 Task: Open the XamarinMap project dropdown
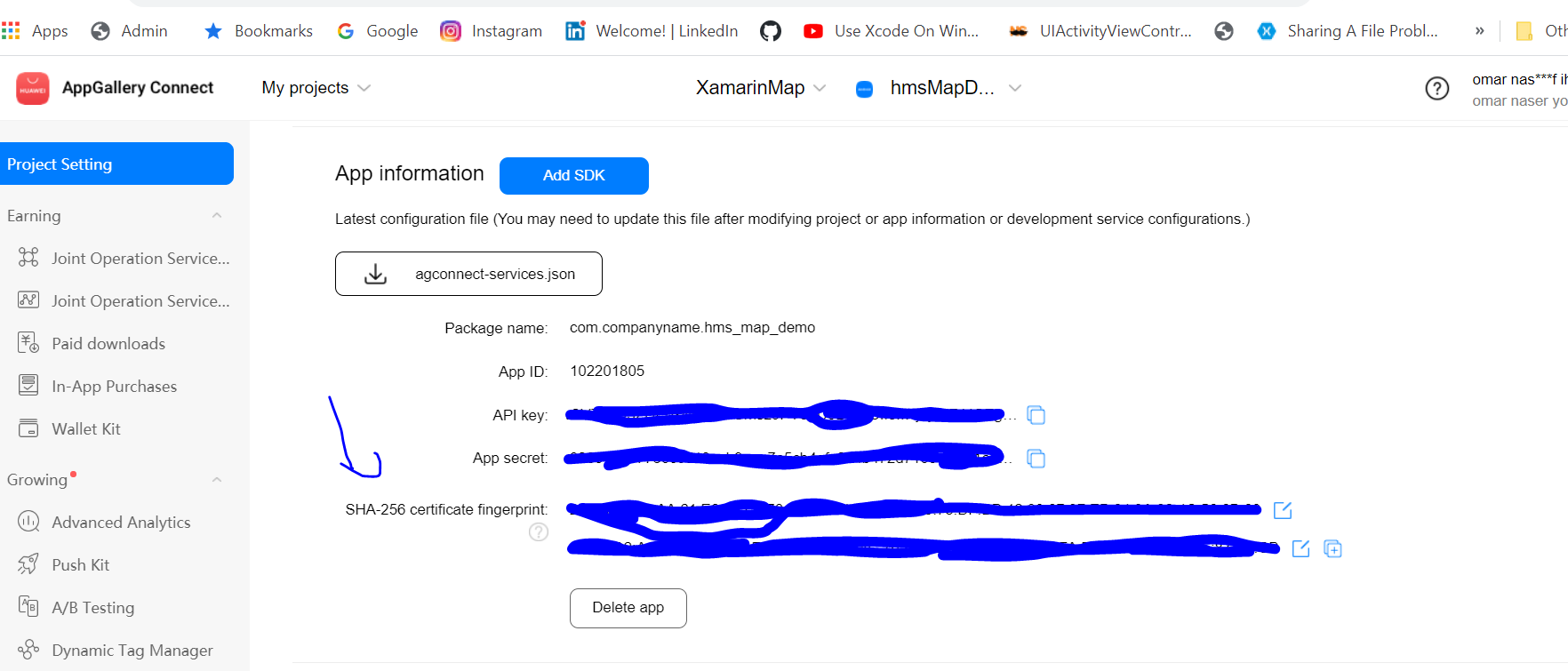[761, 88]
